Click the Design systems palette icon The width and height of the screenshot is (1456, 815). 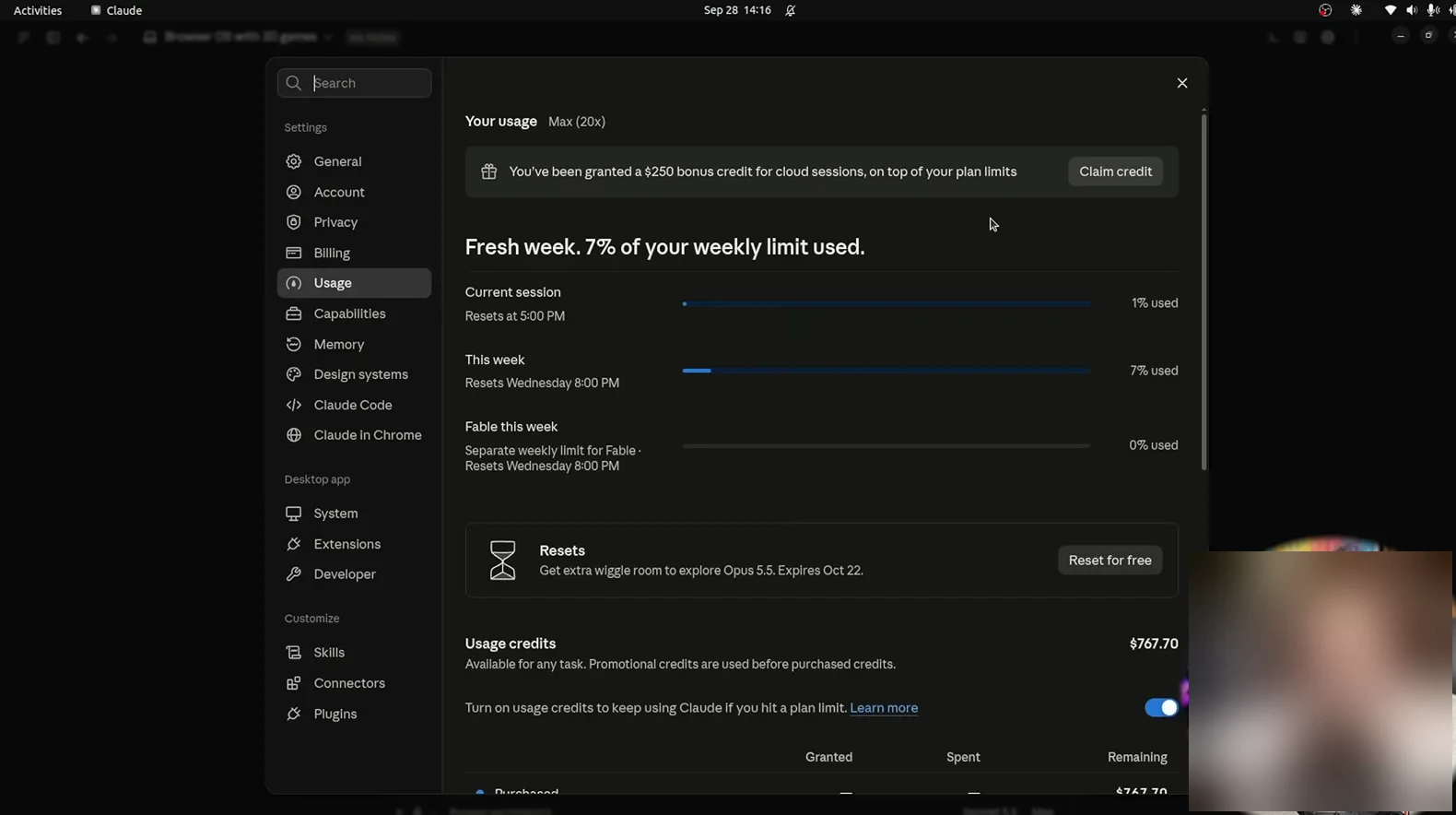[x=294, y=374]
